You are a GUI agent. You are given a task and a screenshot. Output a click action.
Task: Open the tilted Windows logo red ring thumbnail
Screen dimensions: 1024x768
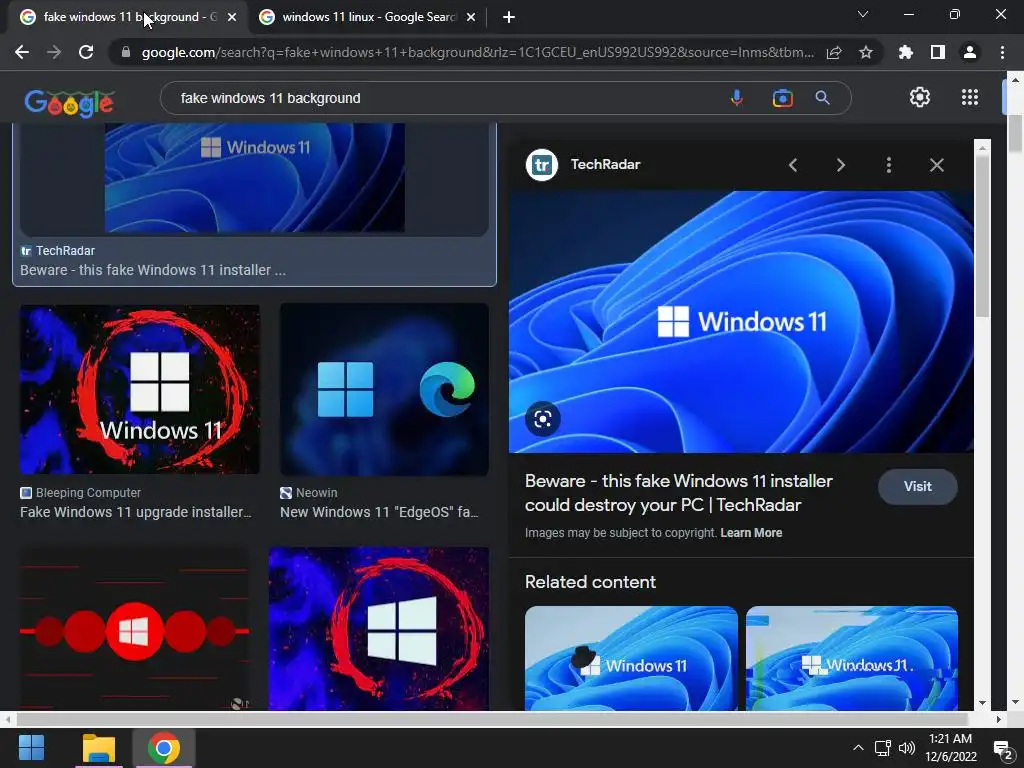click(x=379, y=629)
